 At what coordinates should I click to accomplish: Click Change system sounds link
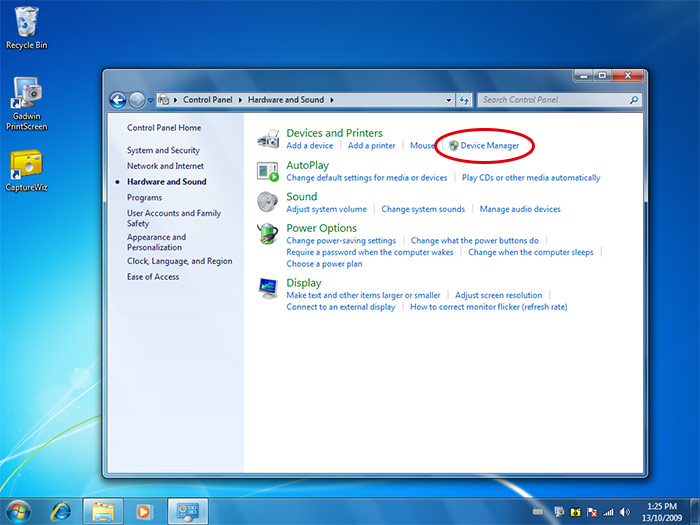(423, 209)
